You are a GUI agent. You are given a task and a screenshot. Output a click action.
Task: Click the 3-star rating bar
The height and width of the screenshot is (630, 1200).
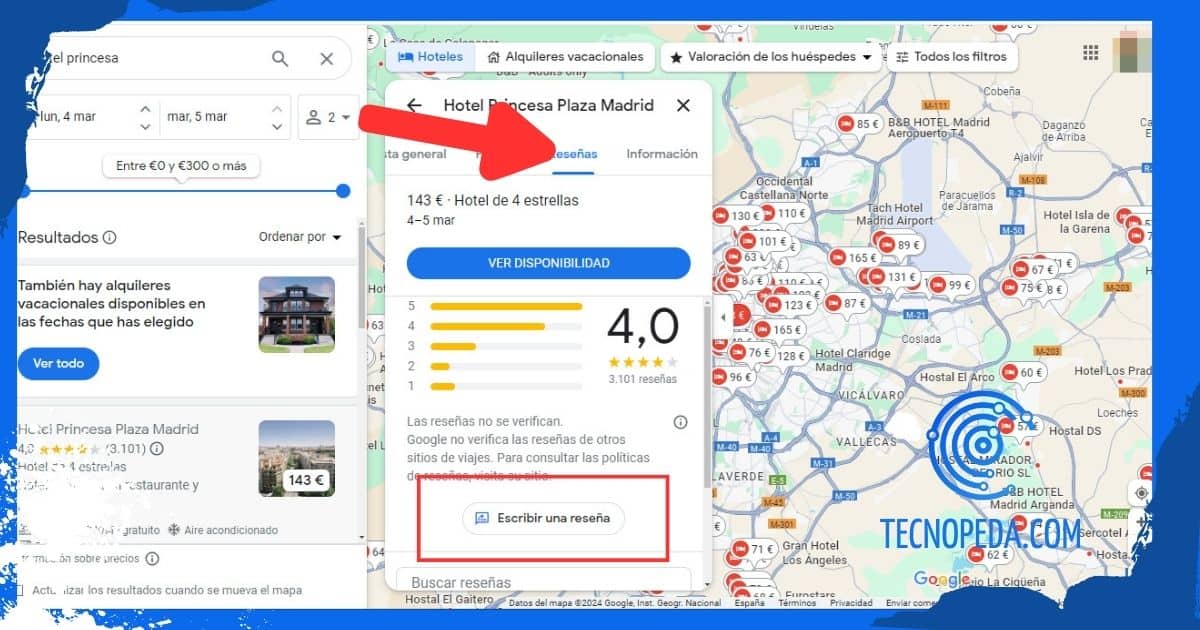tap(506, 346)
